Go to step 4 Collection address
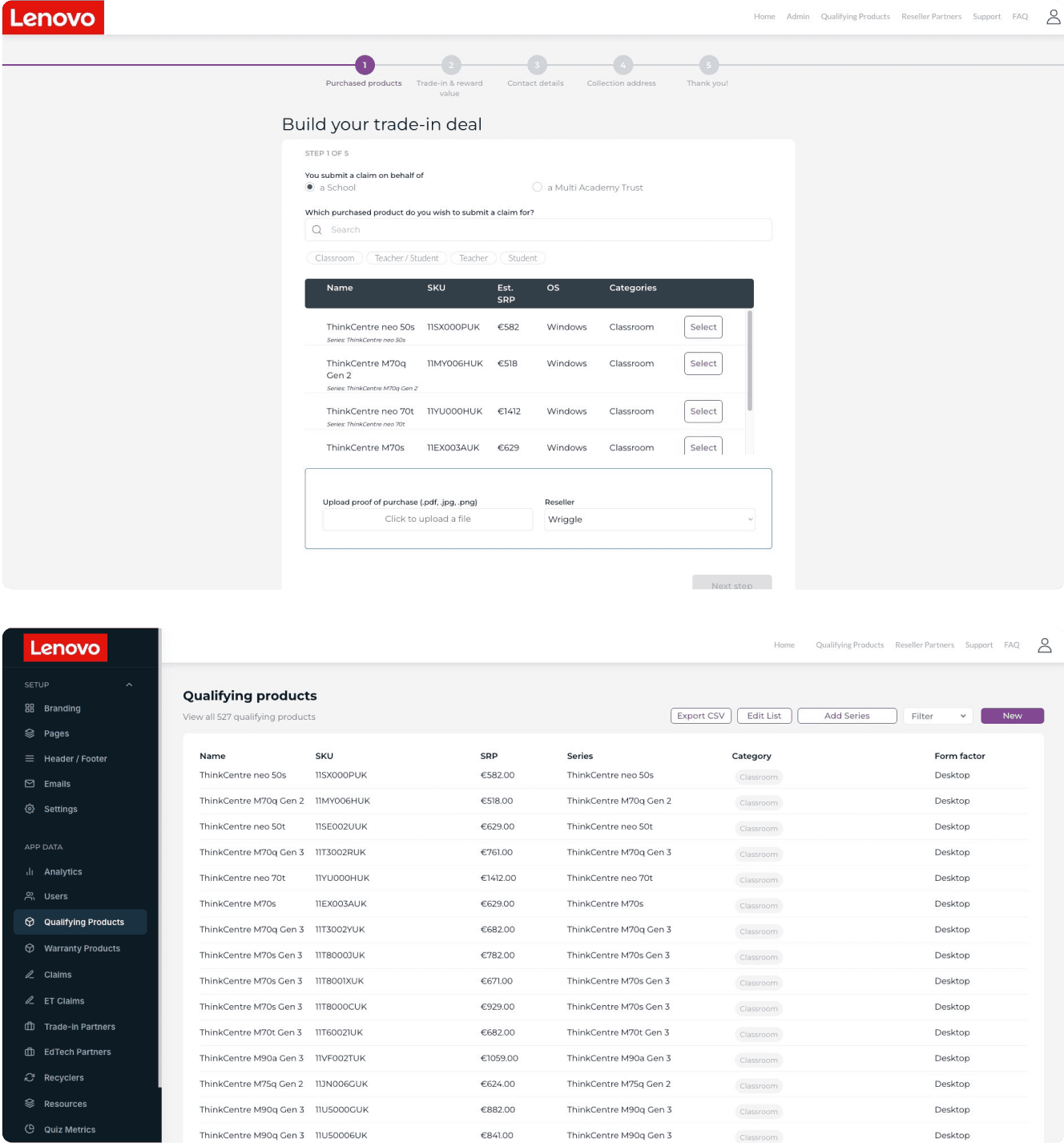This screenshot has width=1064, height=1143. click(623, 65)
